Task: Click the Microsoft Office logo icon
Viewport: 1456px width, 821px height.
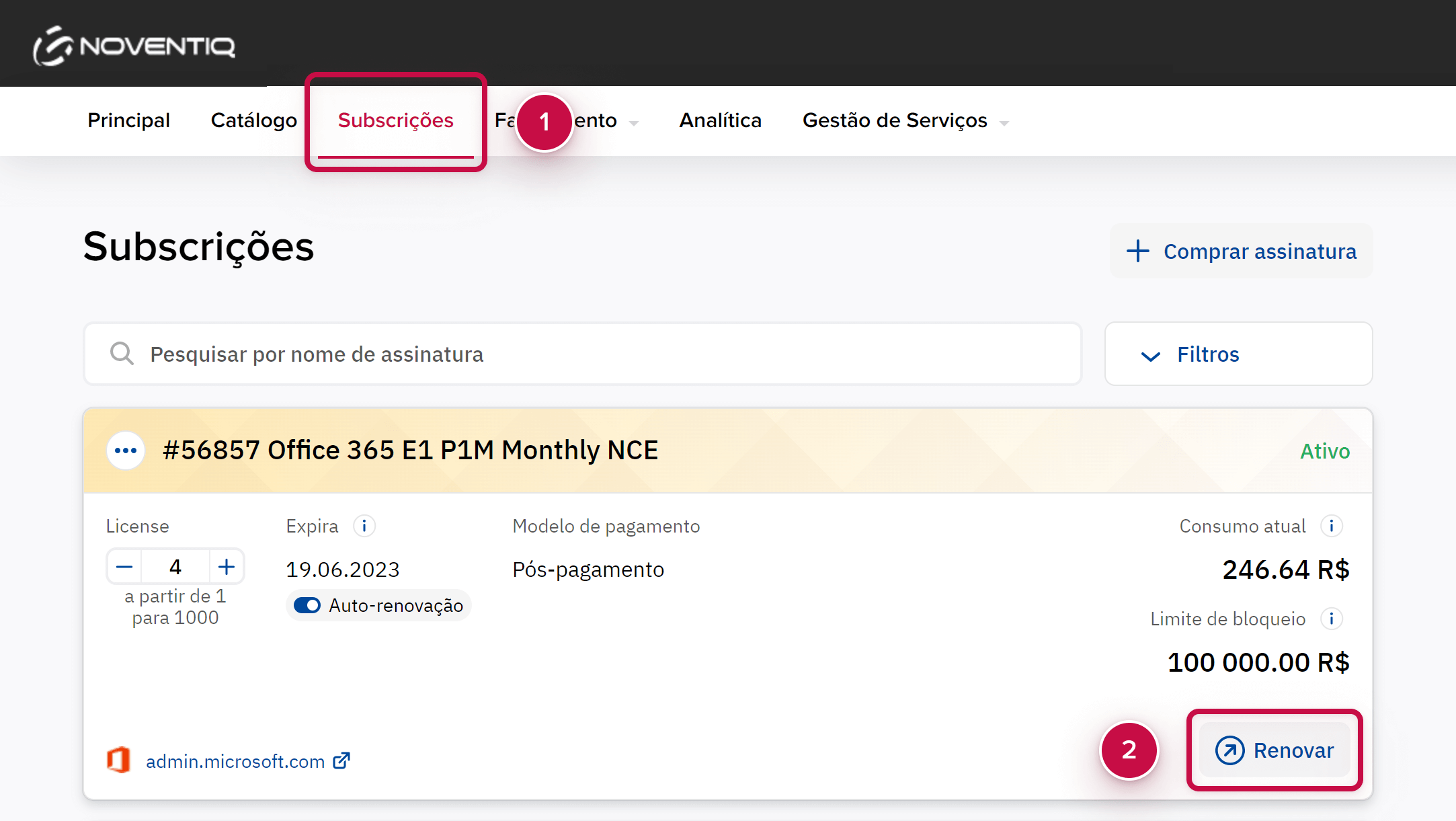Action: (x=119, y=760)
